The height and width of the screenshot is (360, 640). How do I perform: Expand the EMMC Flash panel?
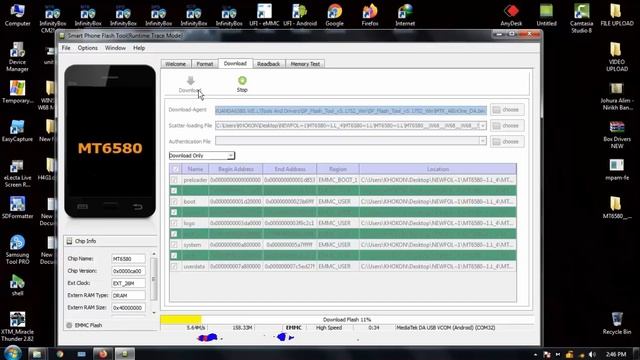[69, 325]
